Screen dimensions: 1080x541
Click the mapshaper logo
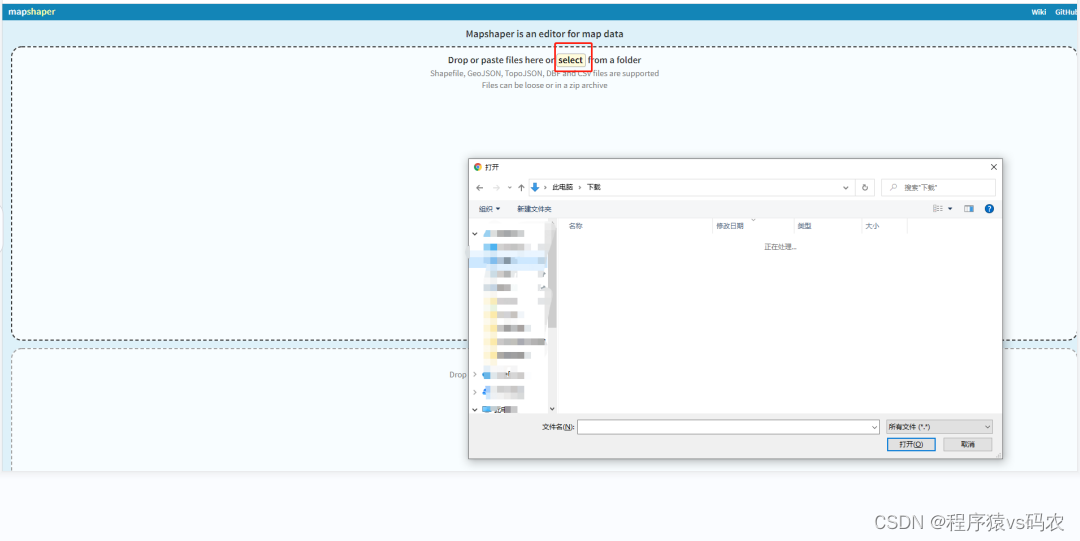(32, 12)
